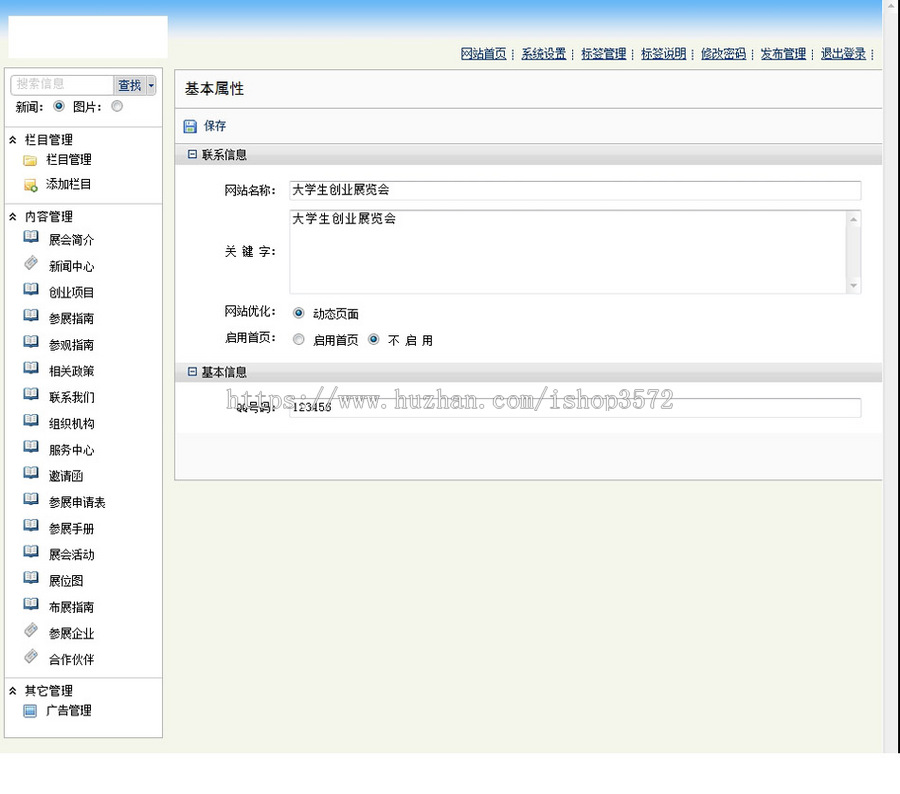Click the tag icon beside 参展企业
The height and width of the screenshot is (794, 900).
(x=31, y=630)
